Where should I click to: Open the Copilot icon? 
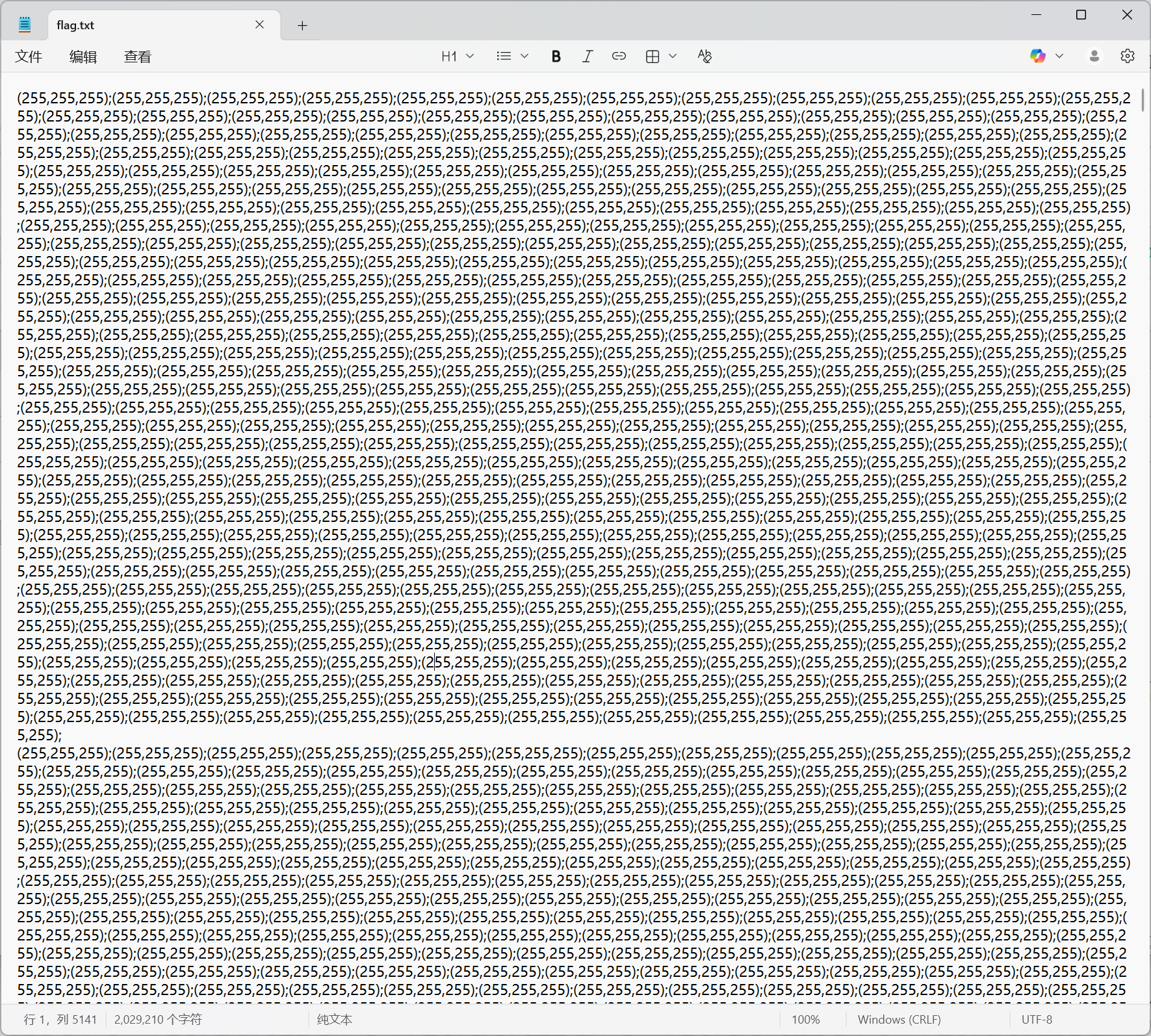1038,57
